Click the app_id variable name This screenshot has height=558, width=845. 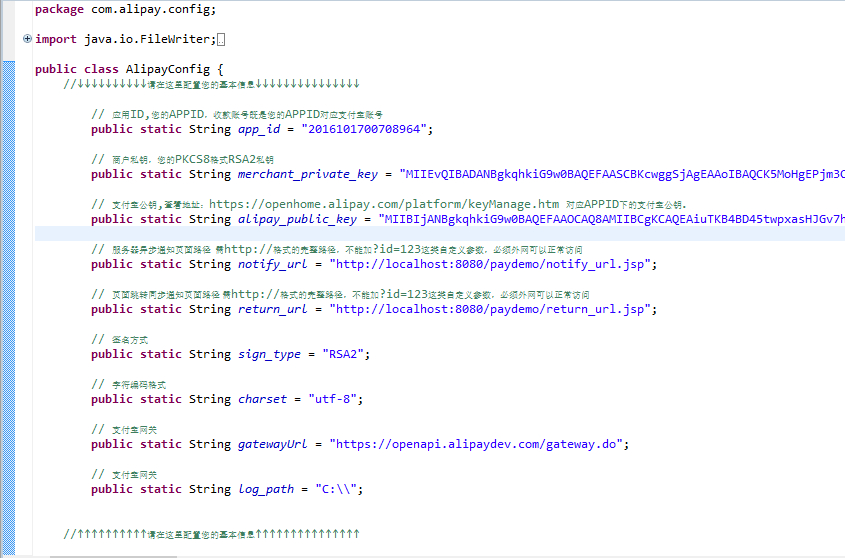(259, 129)
